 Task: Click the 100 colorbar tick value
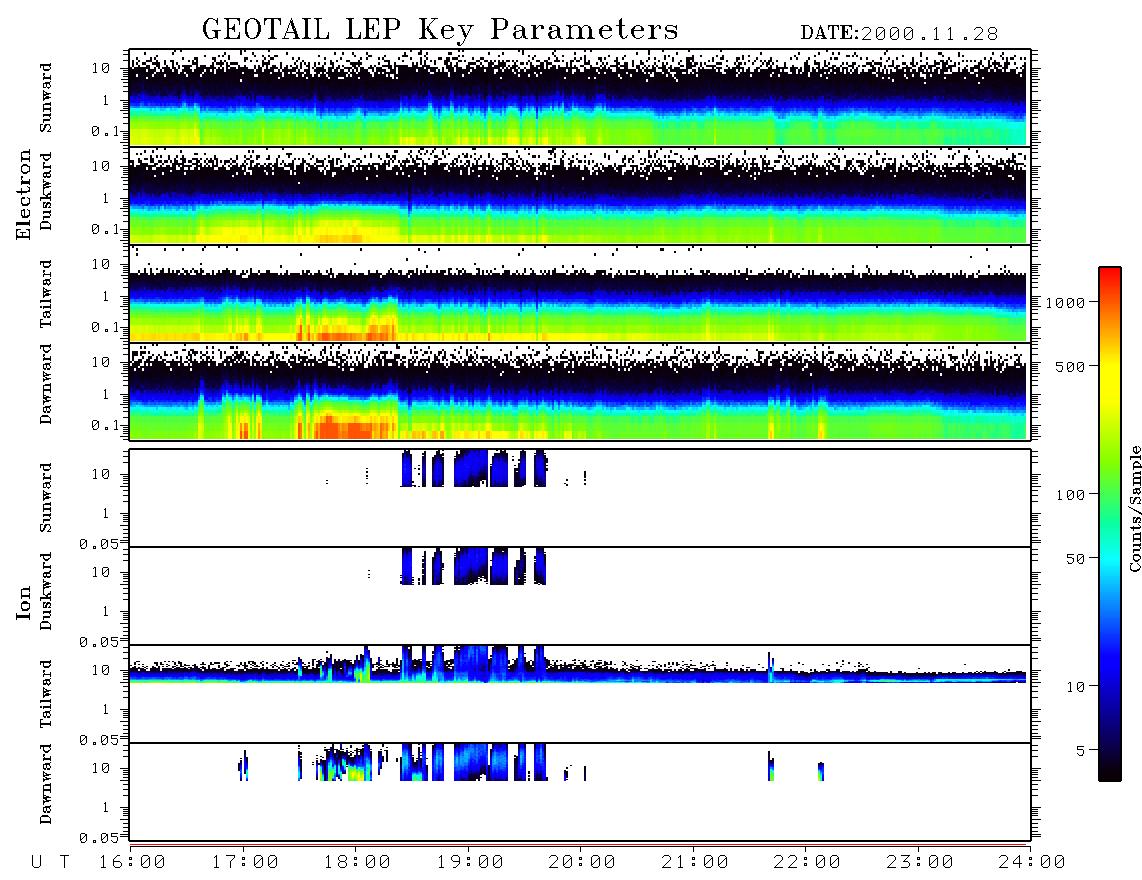click(1070, 495)
